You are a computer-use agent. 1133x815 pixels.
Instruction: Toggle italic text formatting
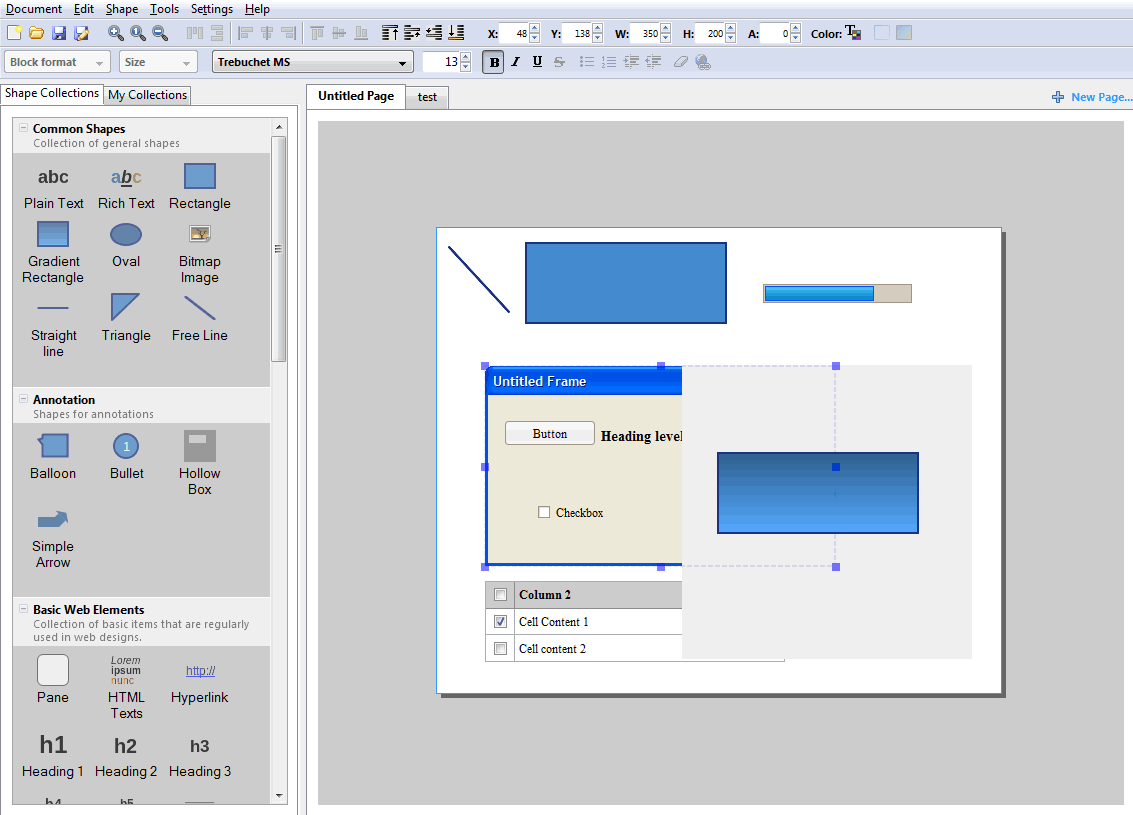(x=515, y=62)
